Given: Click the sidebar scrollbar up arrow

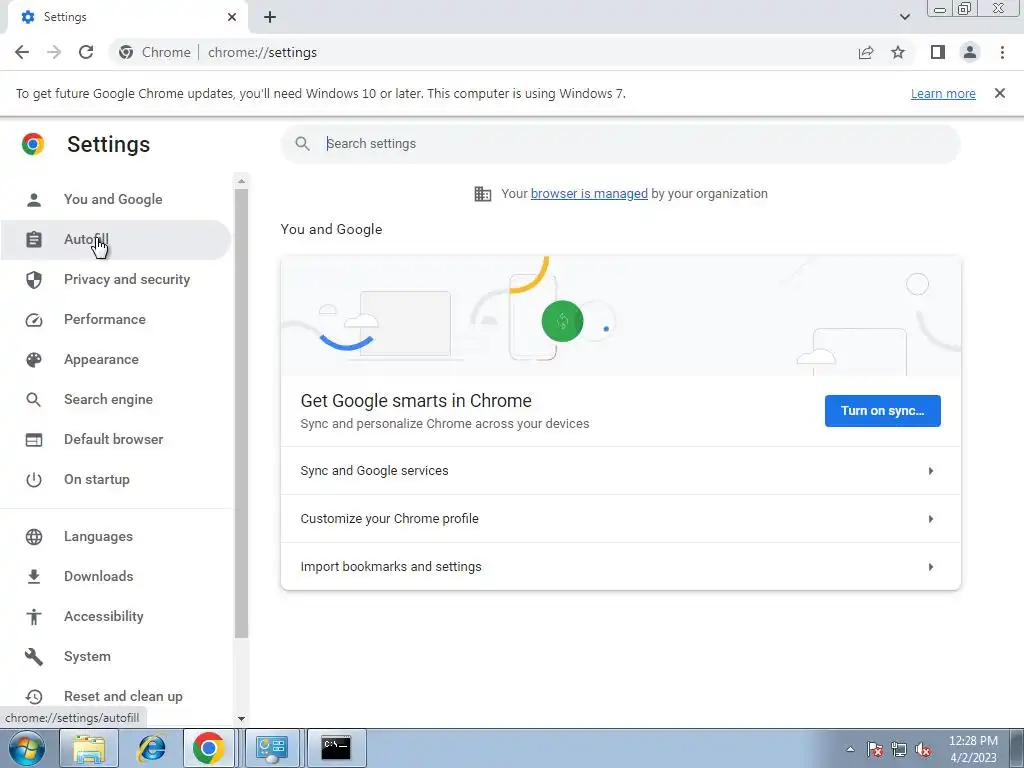Looking at the screenshot, I should [x=241, y=181].
